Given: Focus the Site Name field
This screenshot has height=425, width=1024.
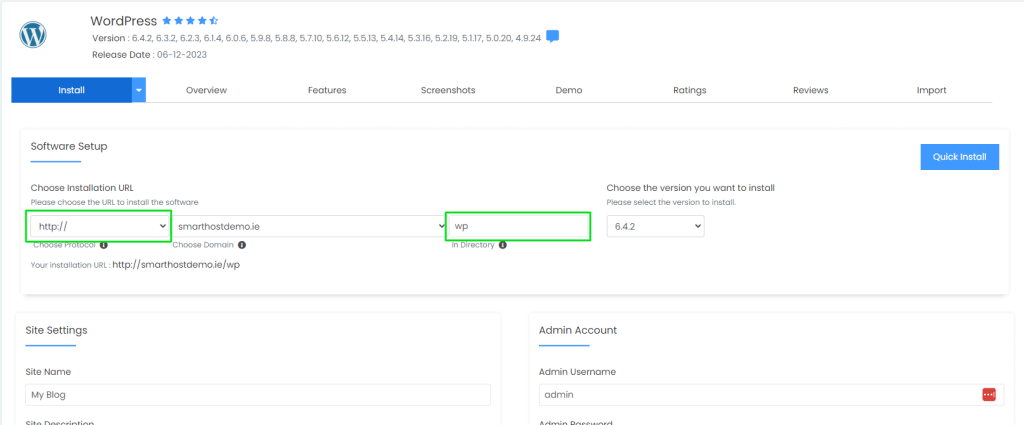Looking at the screenshot, I should (x=258, y=394).
